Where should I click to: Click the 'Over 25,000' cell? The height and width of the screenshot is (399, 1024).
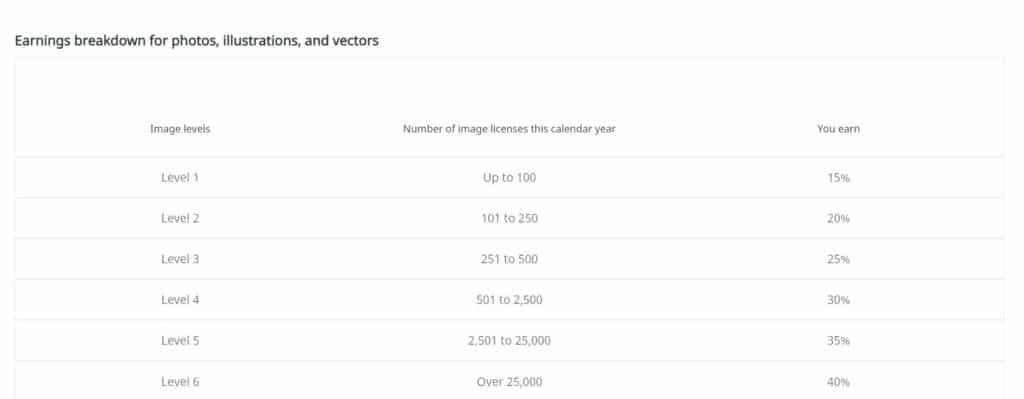(509, 383)
